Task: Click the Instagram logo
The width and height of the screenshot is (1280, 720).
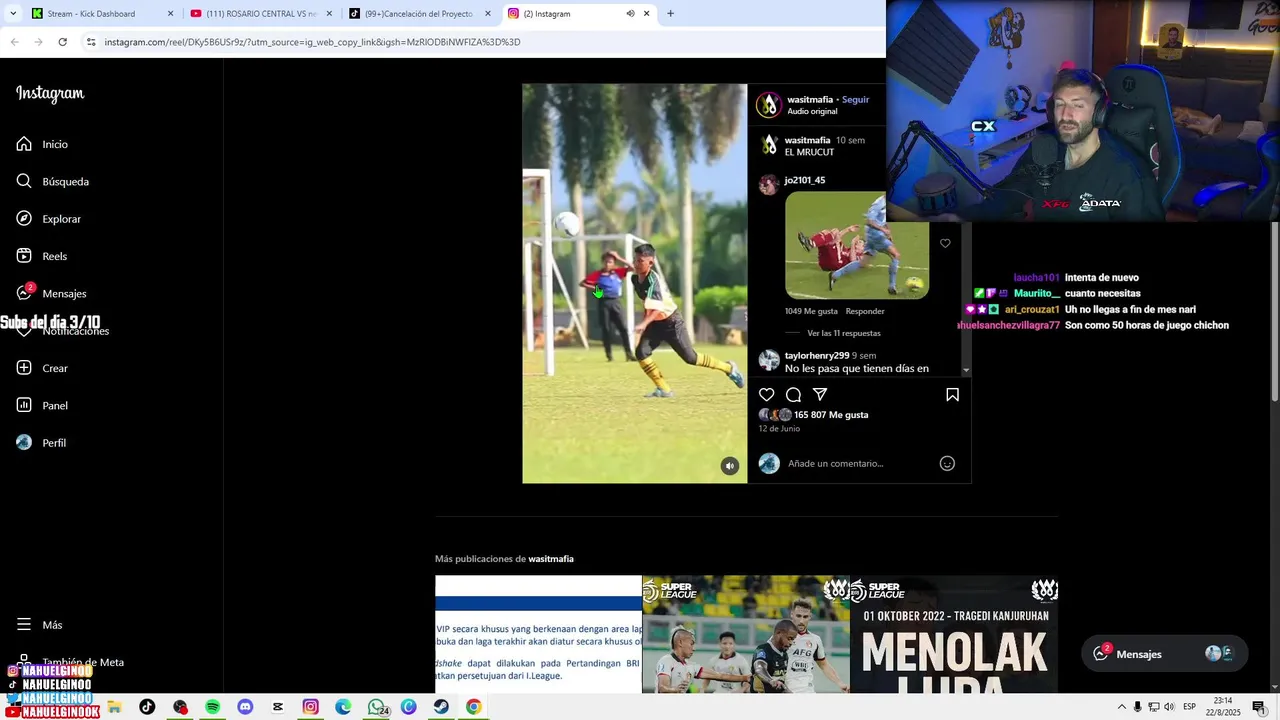Action: tap(50, 94)
